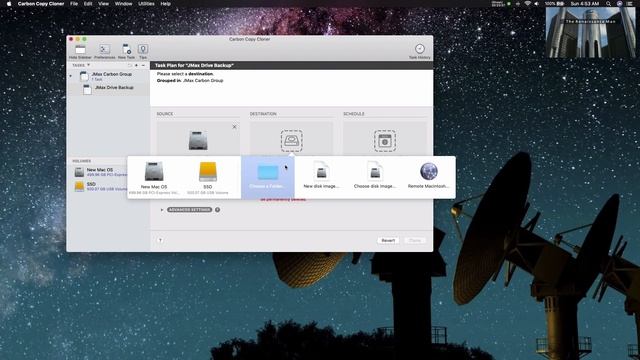This screenshot has height=360, width=640.
Task: Open the Utilities menu
Action: [x=146, y=4]
